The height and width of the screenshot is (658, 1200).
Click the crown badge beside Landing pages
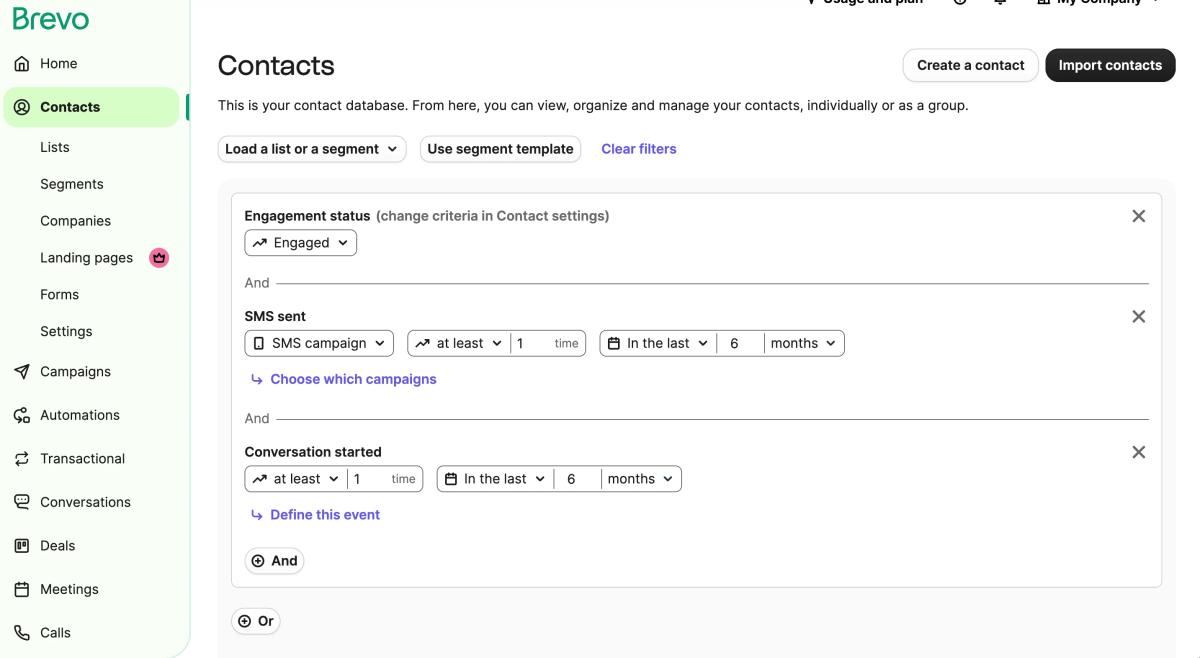point(159,258)
